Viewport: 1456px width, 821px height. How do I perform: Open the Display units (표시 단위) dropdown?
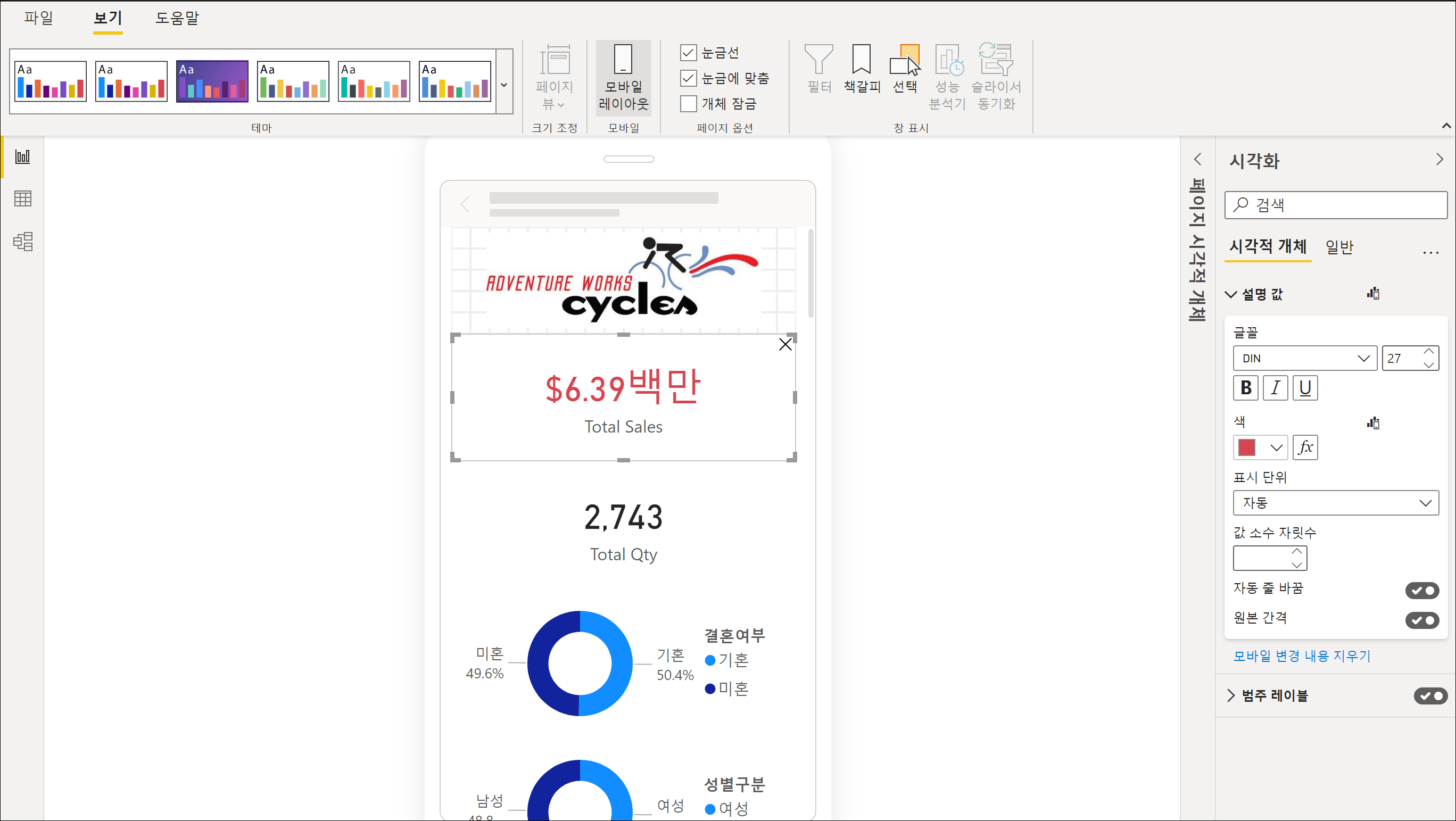point(1336,503)
